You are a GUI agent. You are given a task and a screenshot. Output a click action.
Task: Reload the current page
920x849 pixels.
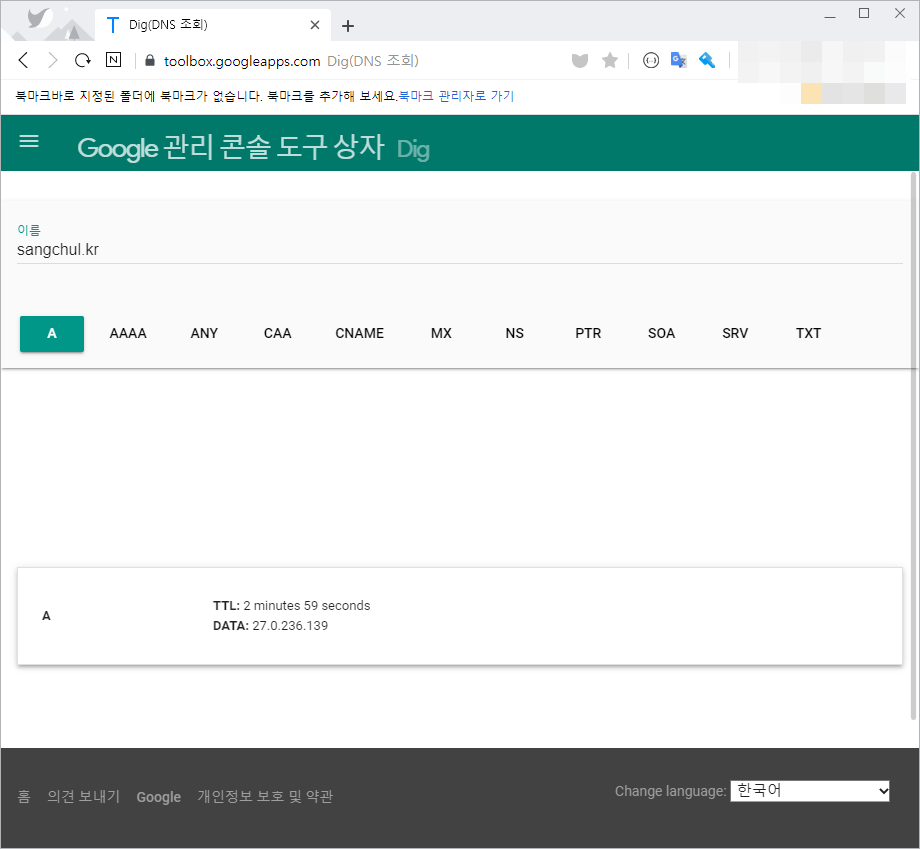[83, 60]
